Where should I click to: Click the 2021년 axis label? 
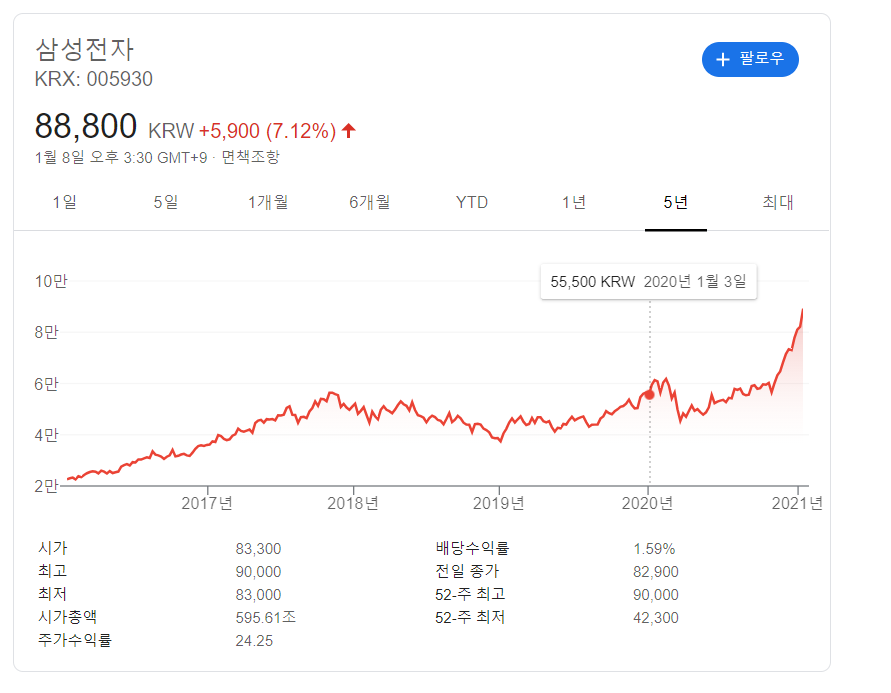point(797,503)
